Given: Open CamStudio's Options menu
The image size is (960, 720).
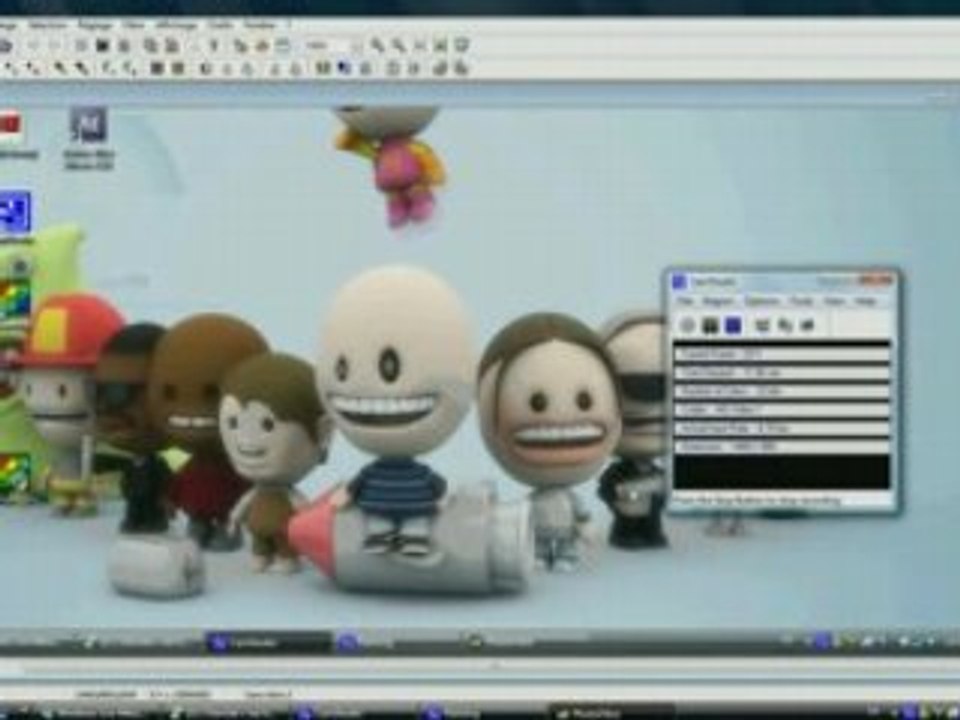Looking at the screenshot, I should [762, 301].
